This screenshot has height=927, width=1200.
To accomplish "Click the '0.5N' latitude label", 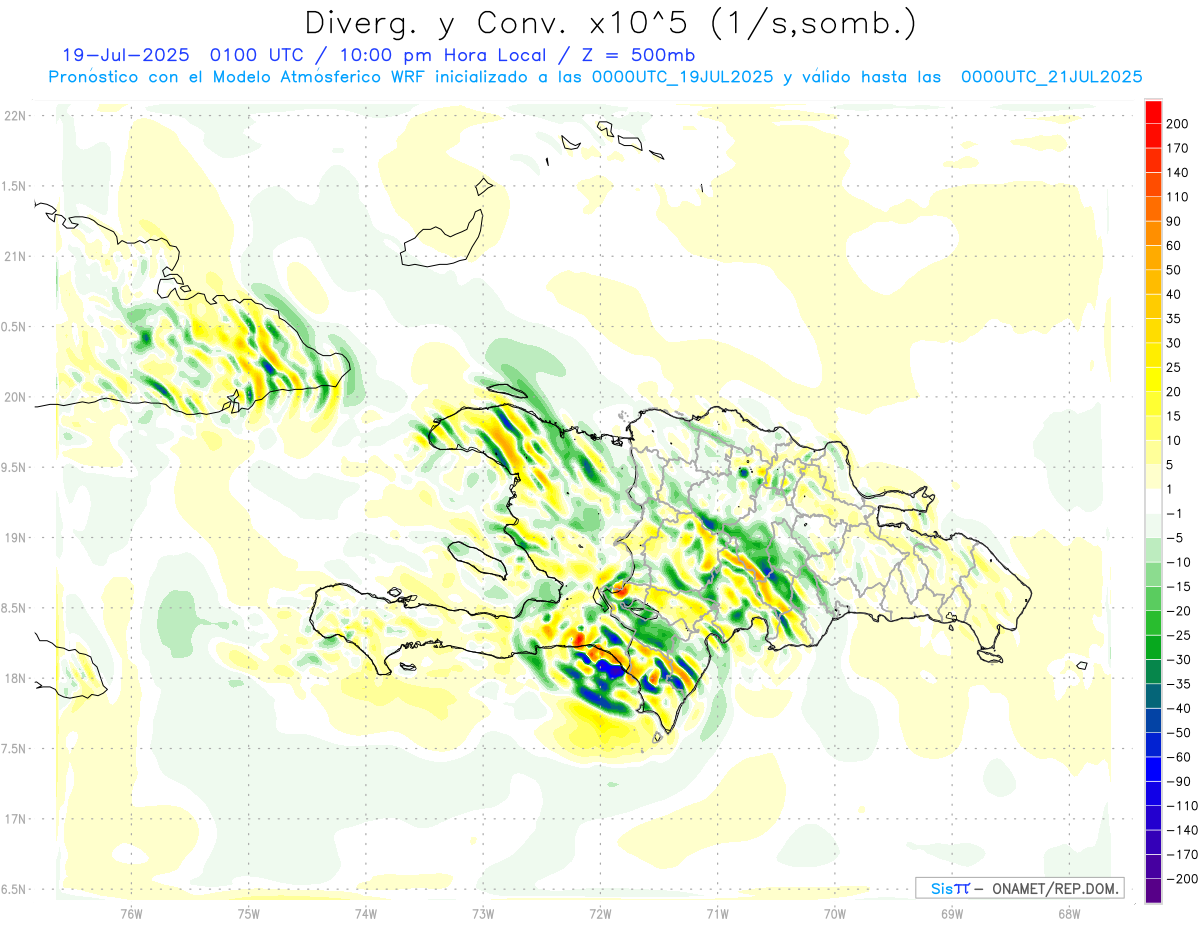I will (x=15, y=327).
